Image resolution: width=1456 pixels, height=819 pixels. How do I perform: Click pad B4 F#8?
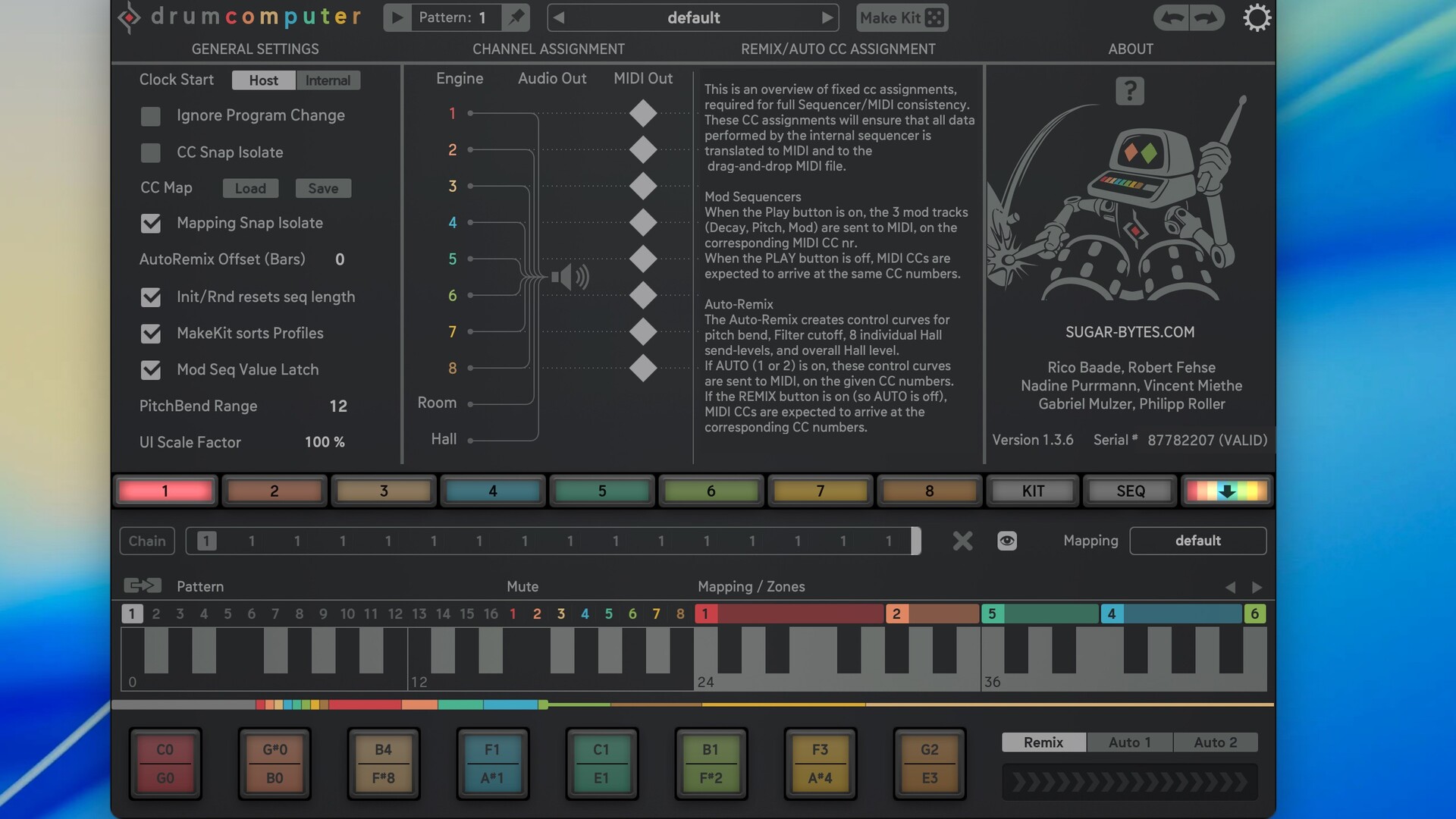click(x=384, y=764)
